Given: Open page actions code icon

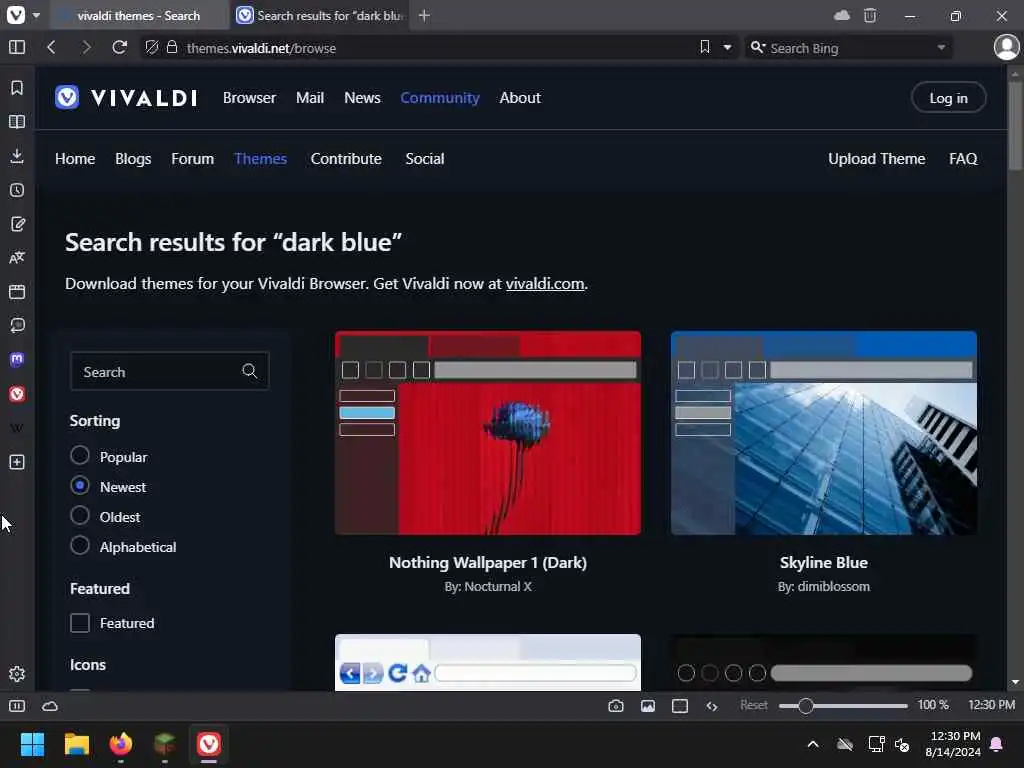Looking at the screenshot, I should click(712, 706).
